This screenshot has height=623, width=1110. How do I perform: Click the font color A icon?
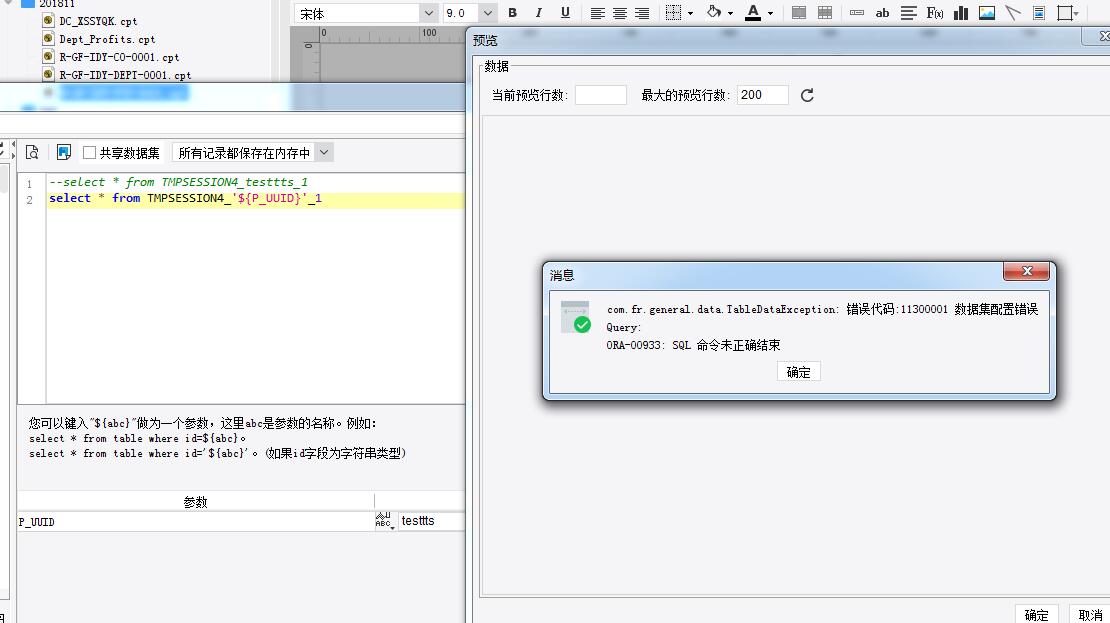tap(753, 13)
